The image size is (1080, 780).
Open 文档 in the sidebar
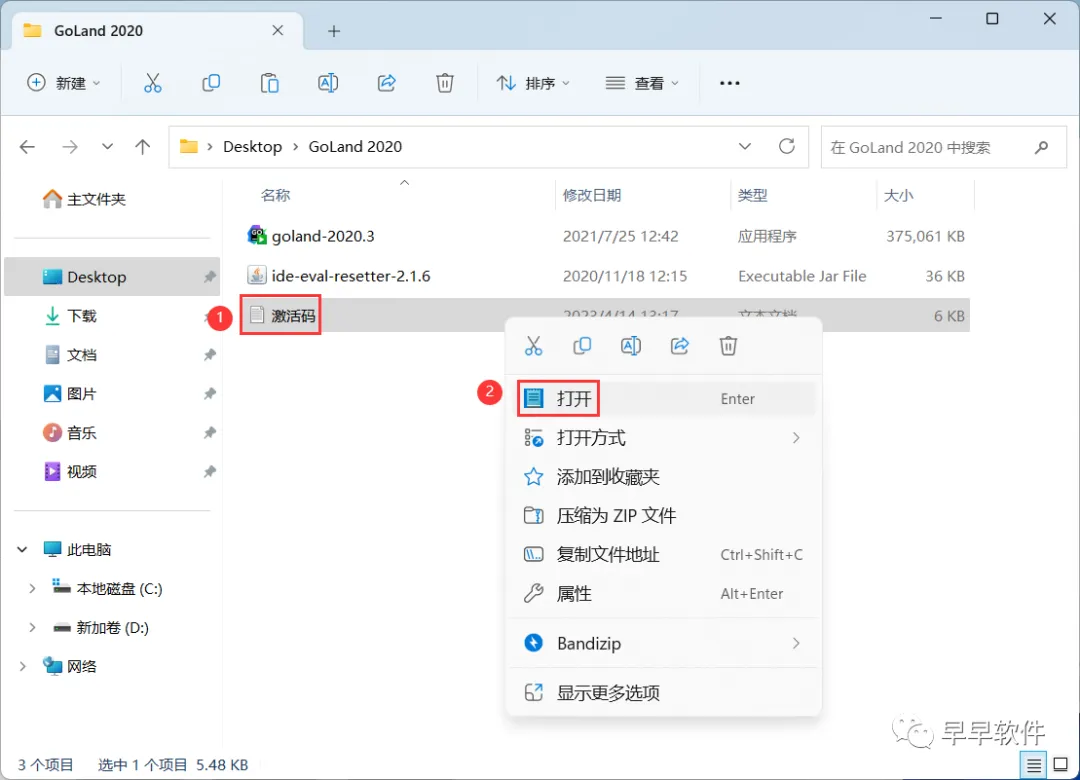pyautogui.click(x=69, y=355)
